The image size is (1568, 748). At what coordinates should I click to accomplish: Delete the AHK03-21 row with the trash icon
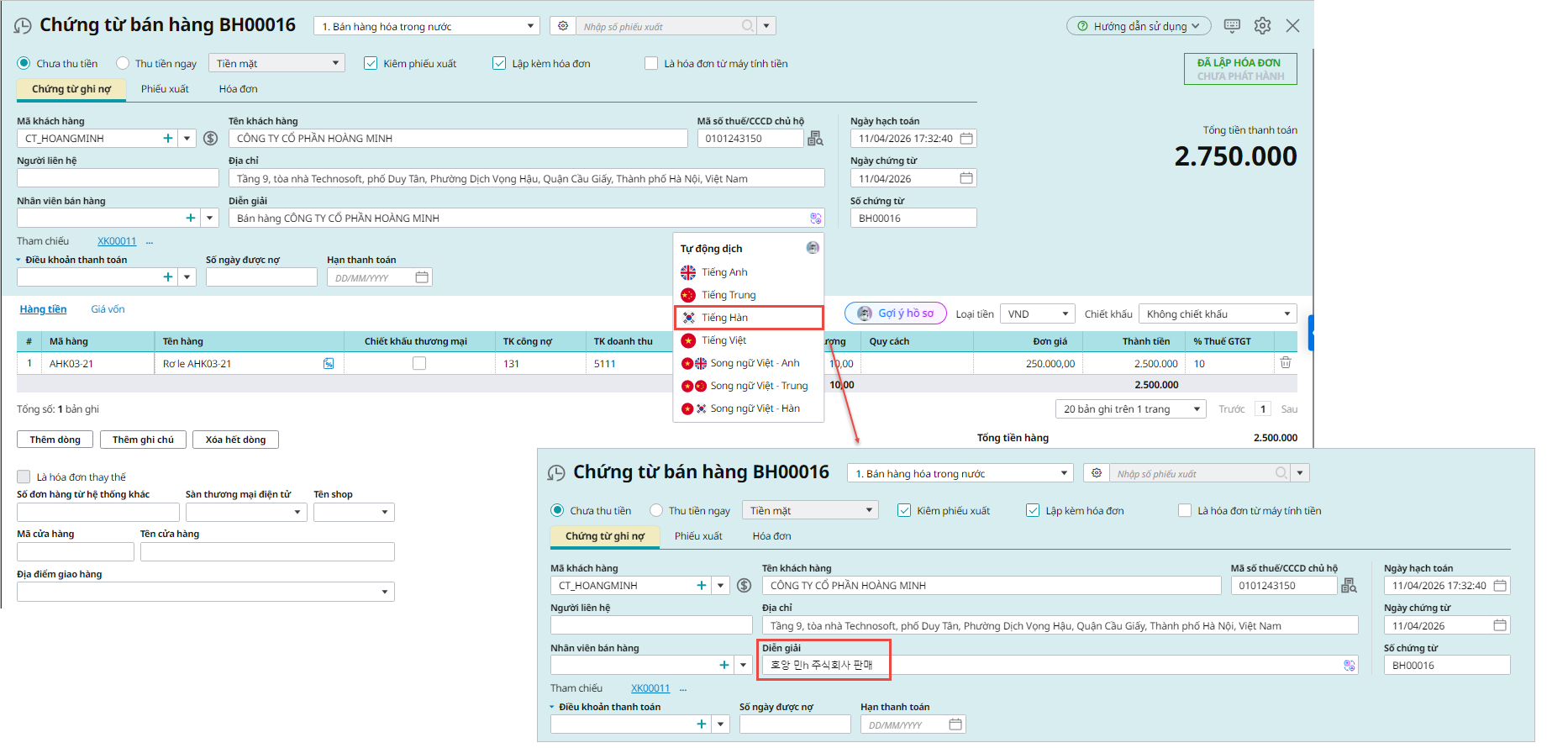pos(1286,362)
